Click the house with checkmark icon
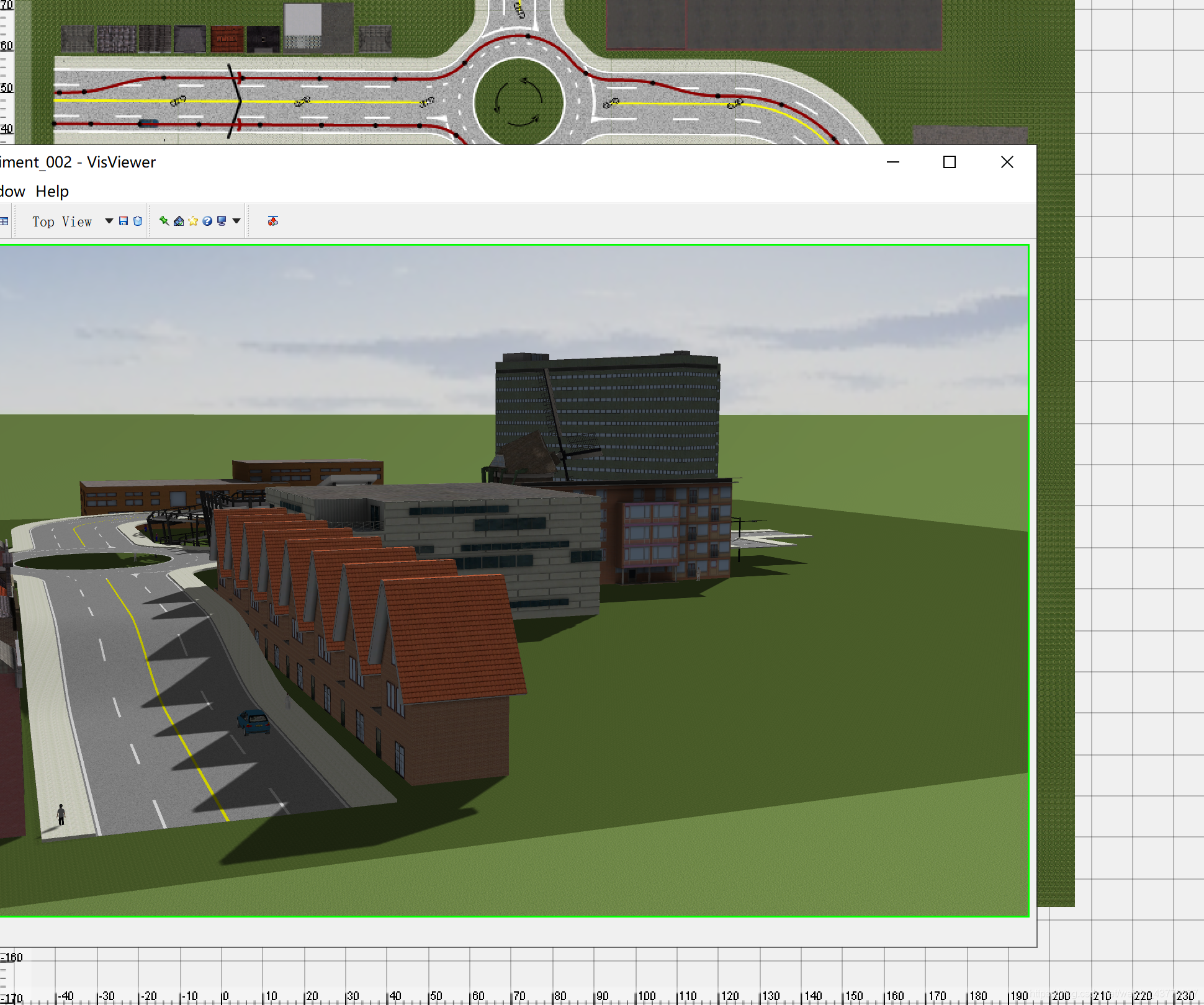 179,221
